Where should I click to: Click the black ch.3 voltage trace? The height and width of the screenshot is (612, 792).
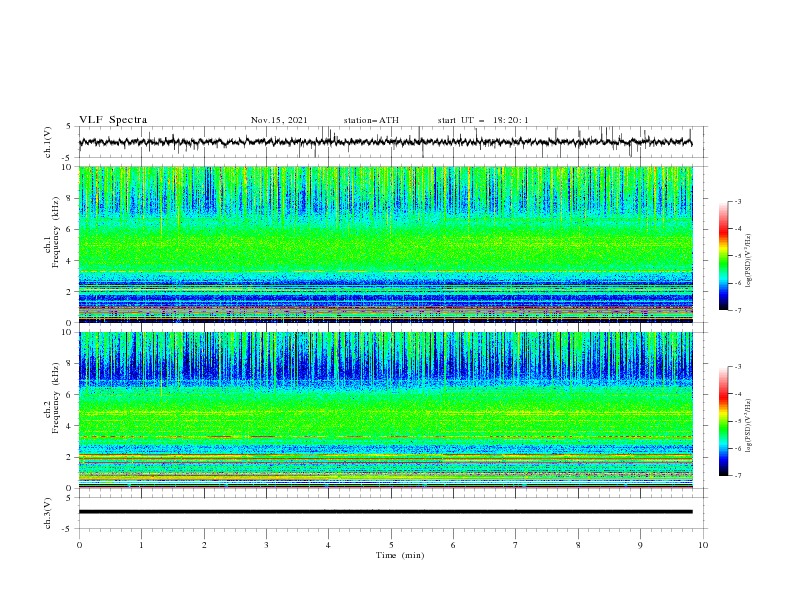[x=385, y=512]
